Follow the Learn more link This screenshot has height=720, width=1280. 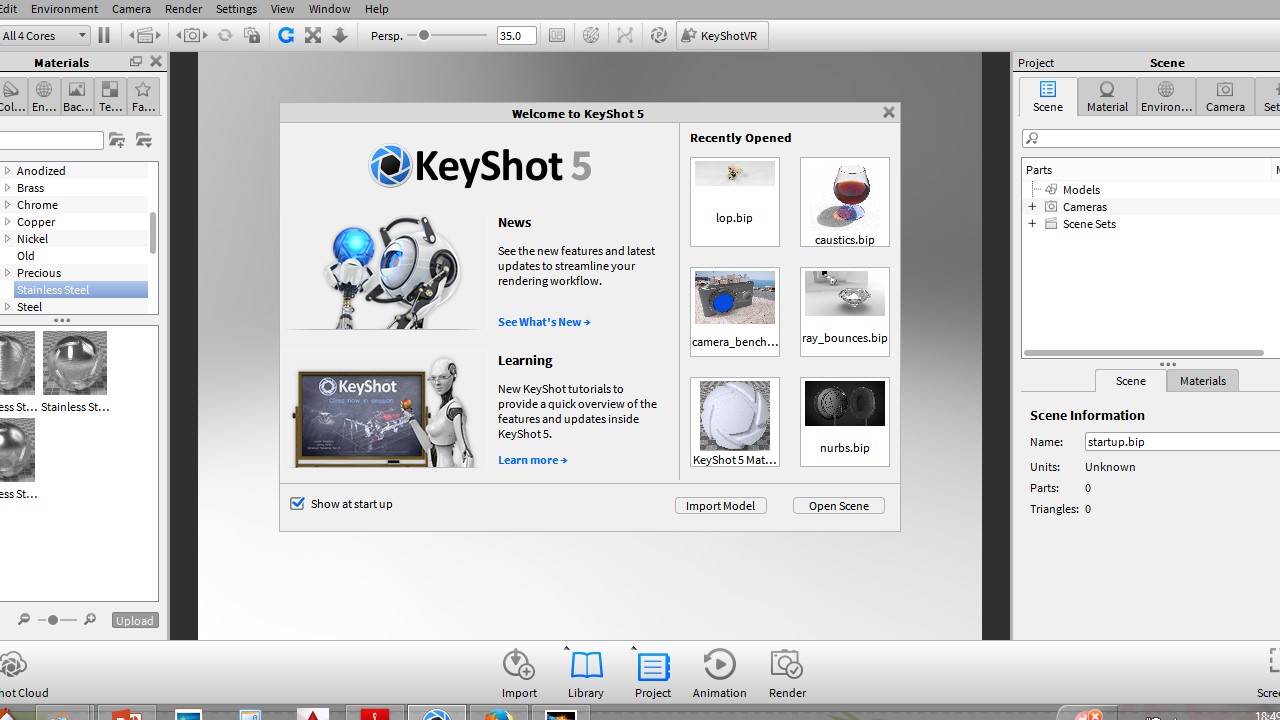533,460
